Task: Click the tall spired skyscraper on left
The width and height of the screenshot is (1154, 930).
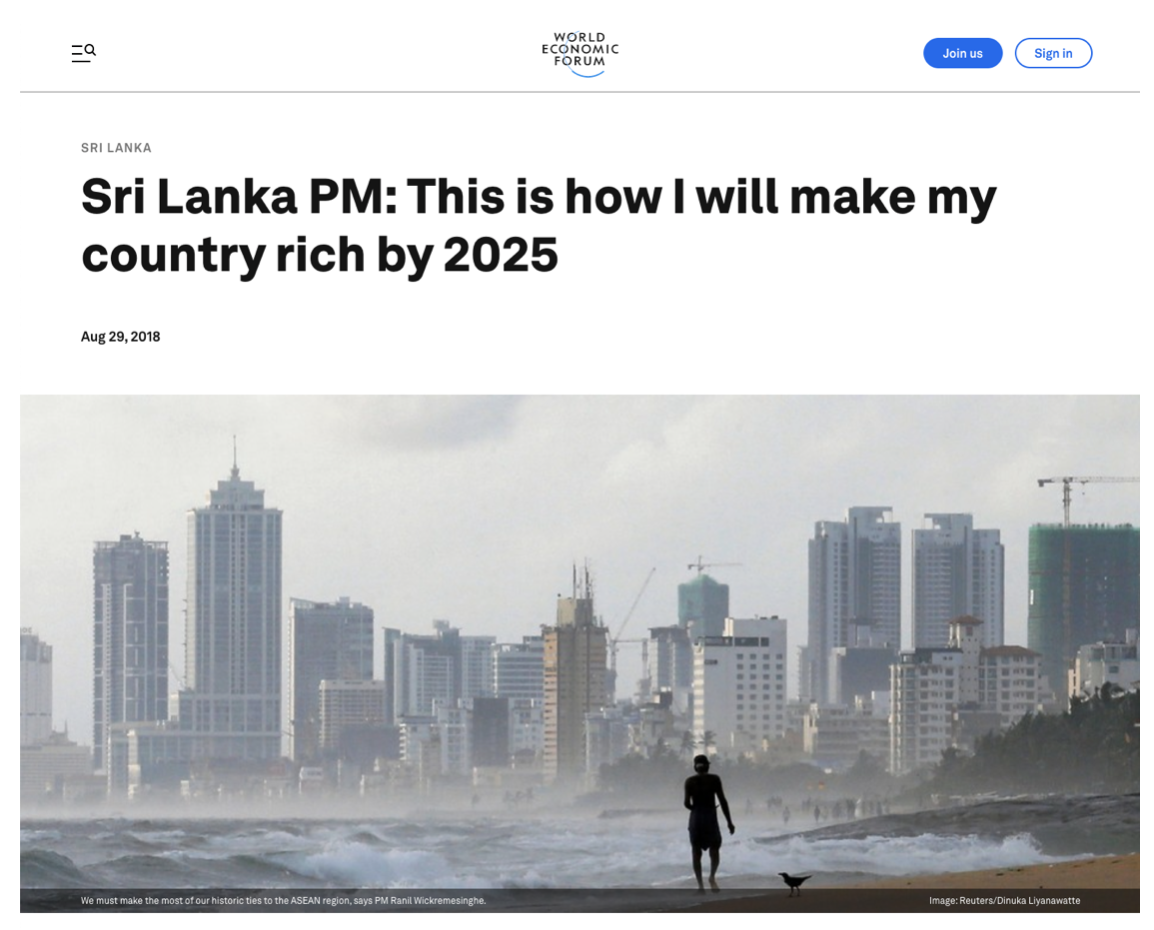Action: pos(234,600)
